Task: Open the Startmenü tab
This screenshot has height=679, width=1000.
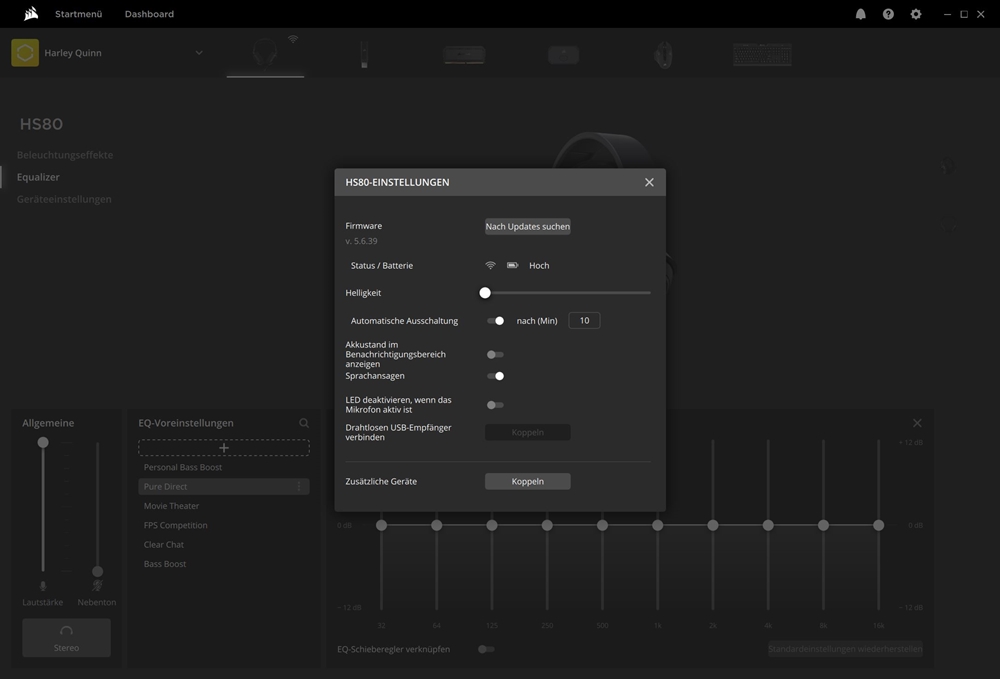Action: (78, 14)
